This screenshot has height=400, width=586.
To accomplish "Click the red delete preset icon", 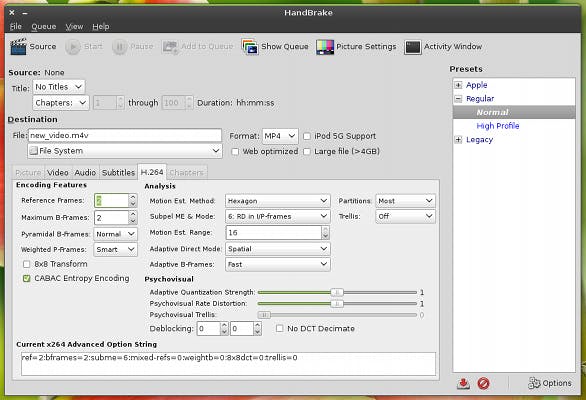I will pyautogui.click(x=483, y=383).
